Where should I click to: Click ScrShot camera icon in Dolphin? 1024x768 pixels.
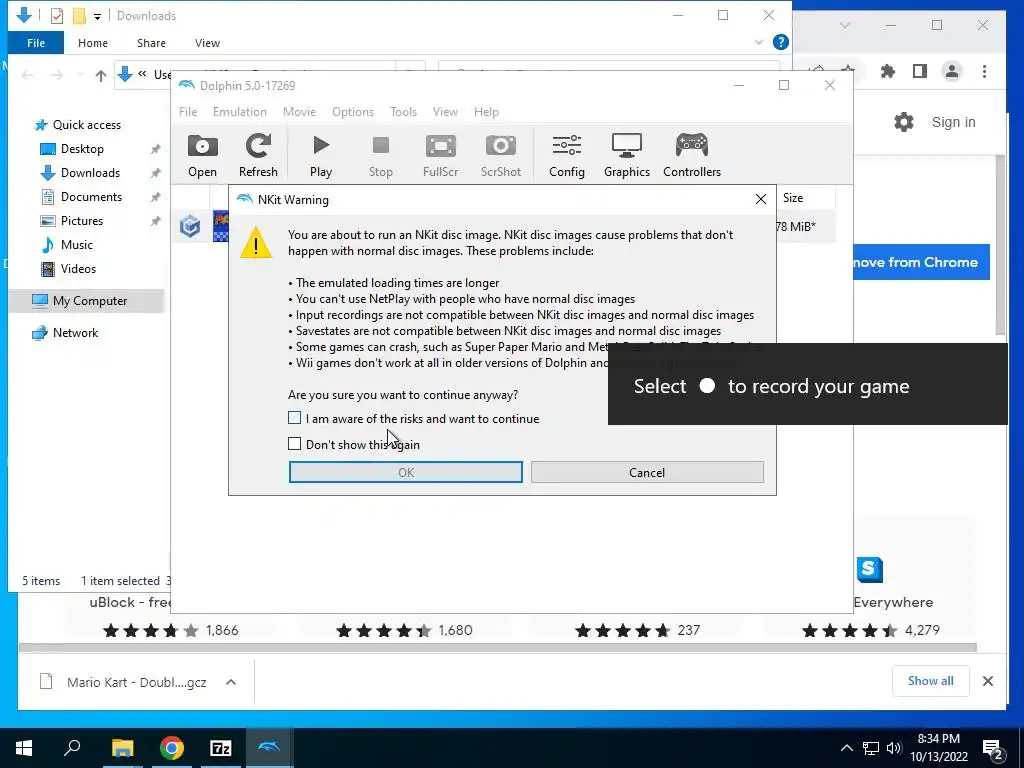pos(501,155)
